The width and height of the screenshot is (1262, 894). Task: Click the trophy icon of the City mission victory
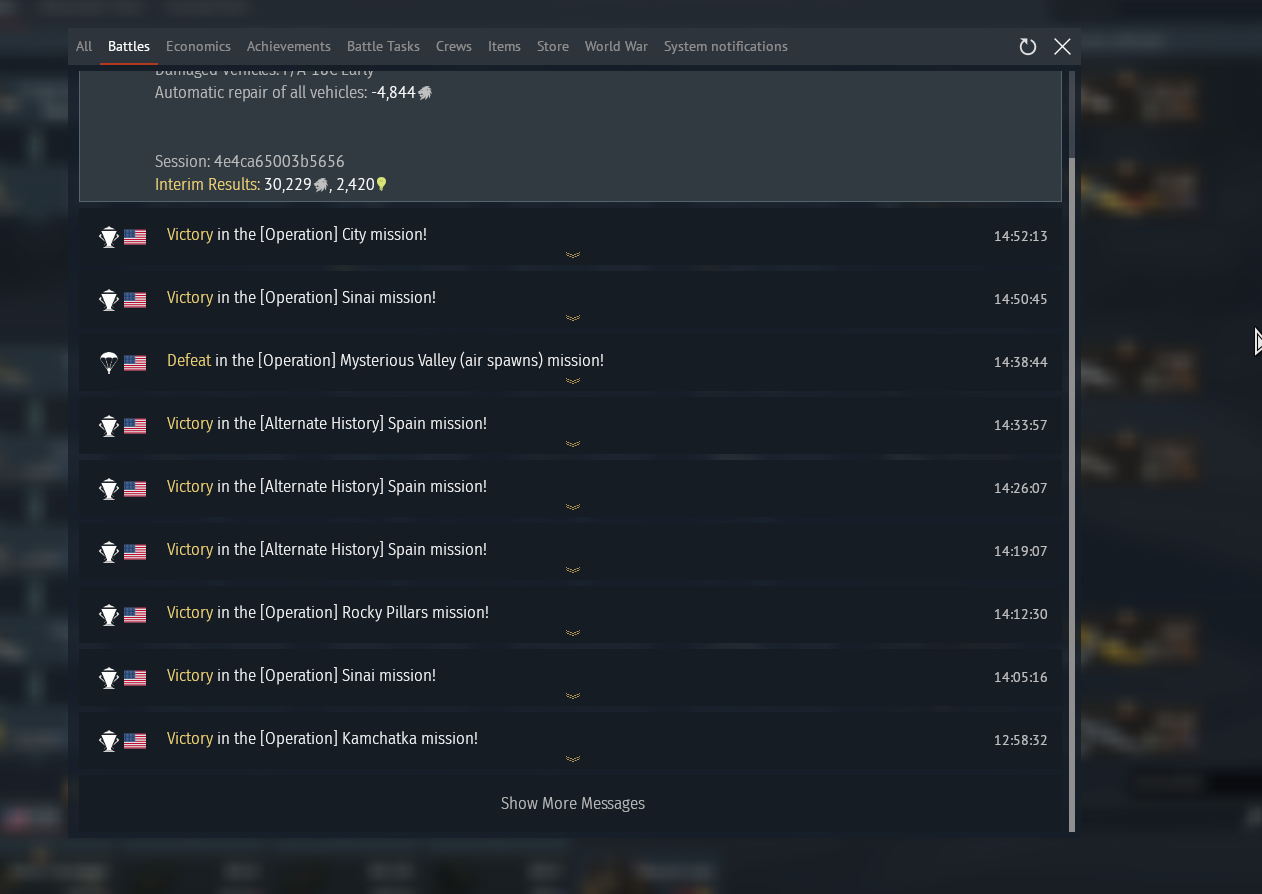109,237
